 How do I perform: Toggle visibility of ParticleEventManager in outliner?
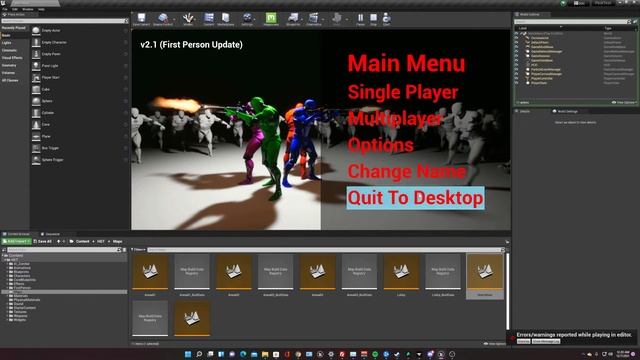pyautogui.click(x=516, y=69)
